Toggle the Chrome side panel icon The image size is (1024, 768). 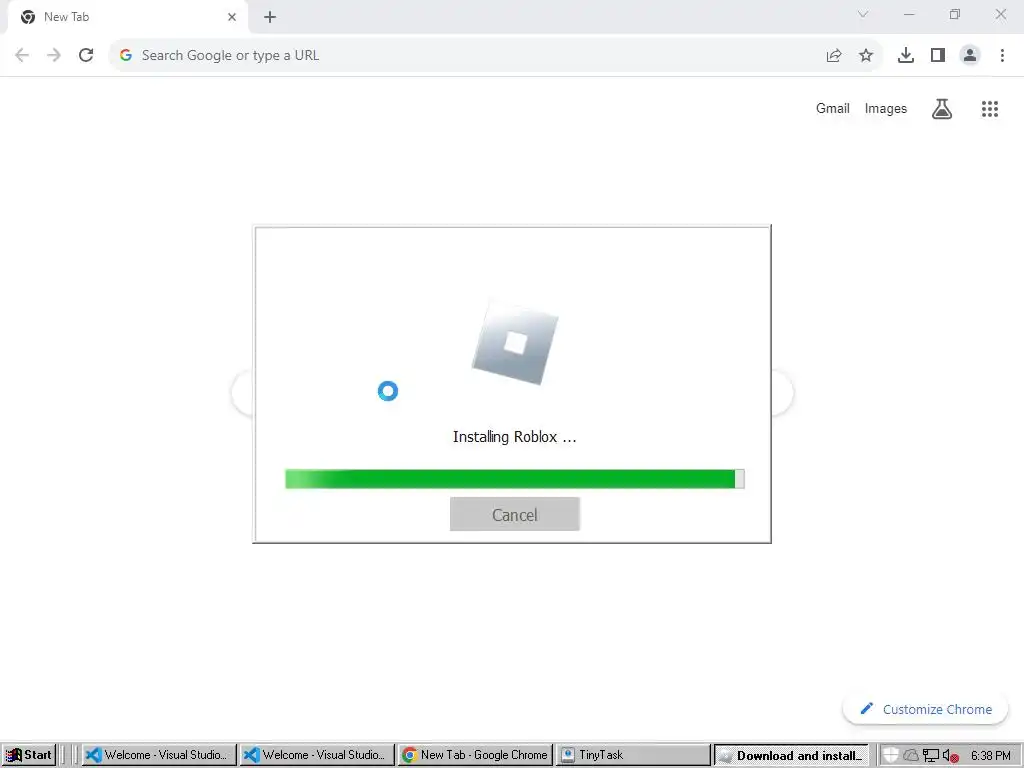coord(938,56)
